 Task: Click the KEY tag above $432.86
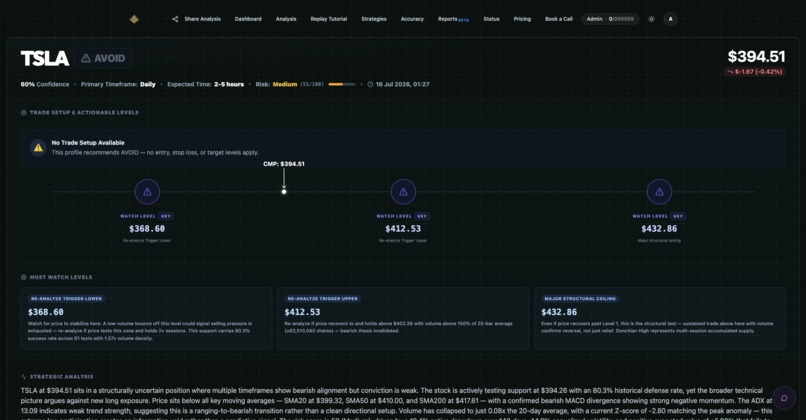678,216
